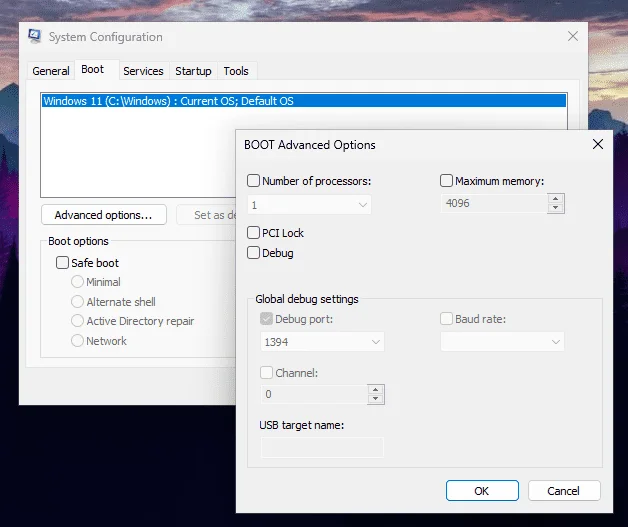The image size is (628, 527).
Task: Toggle the Debug port checkbox
Action: (266, 319)
